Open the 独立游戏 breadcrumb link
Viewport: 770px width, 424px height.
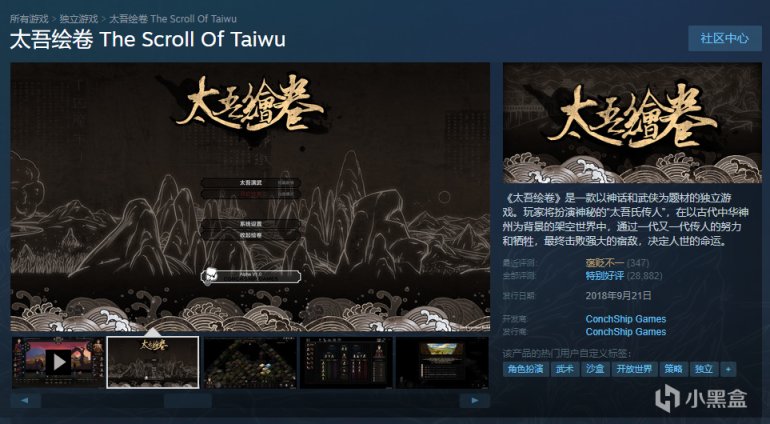tap(79, 19)
